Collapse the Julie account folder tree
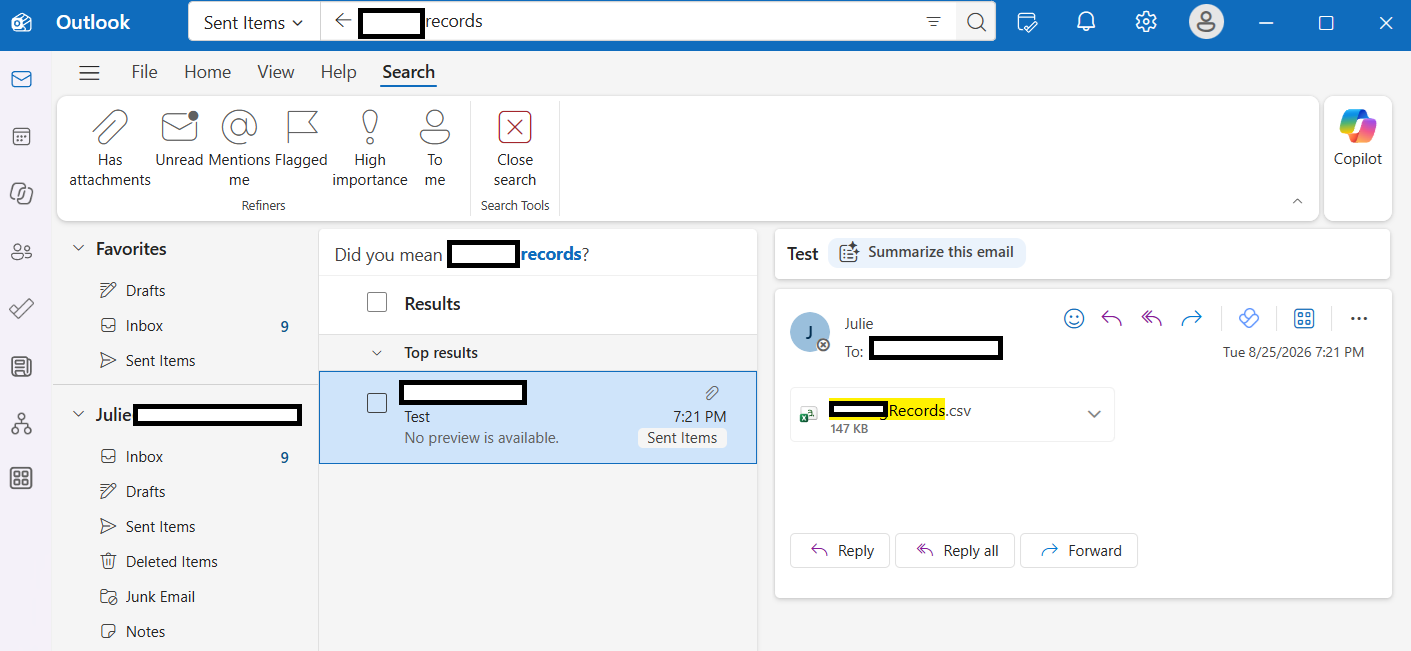This screenshot has height=651, width=1411. pyautogui.click(x=78, y=414)
